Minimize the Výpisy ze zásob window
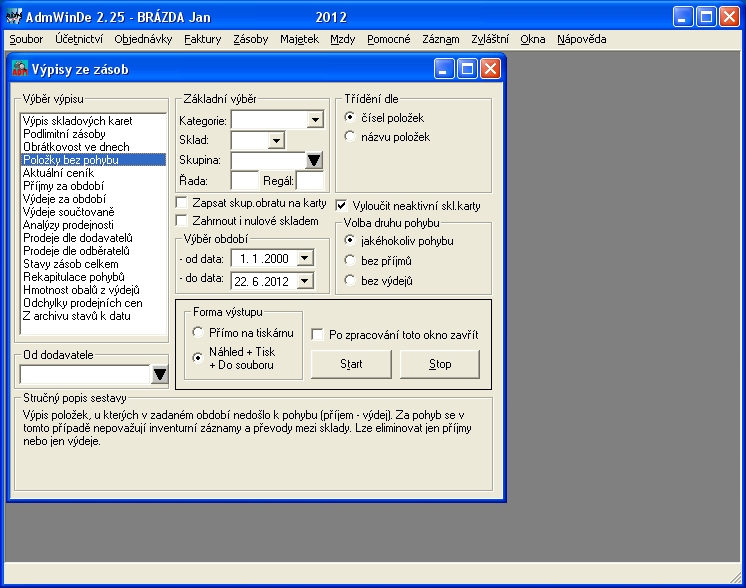746x588 pixels. [443, 69]
